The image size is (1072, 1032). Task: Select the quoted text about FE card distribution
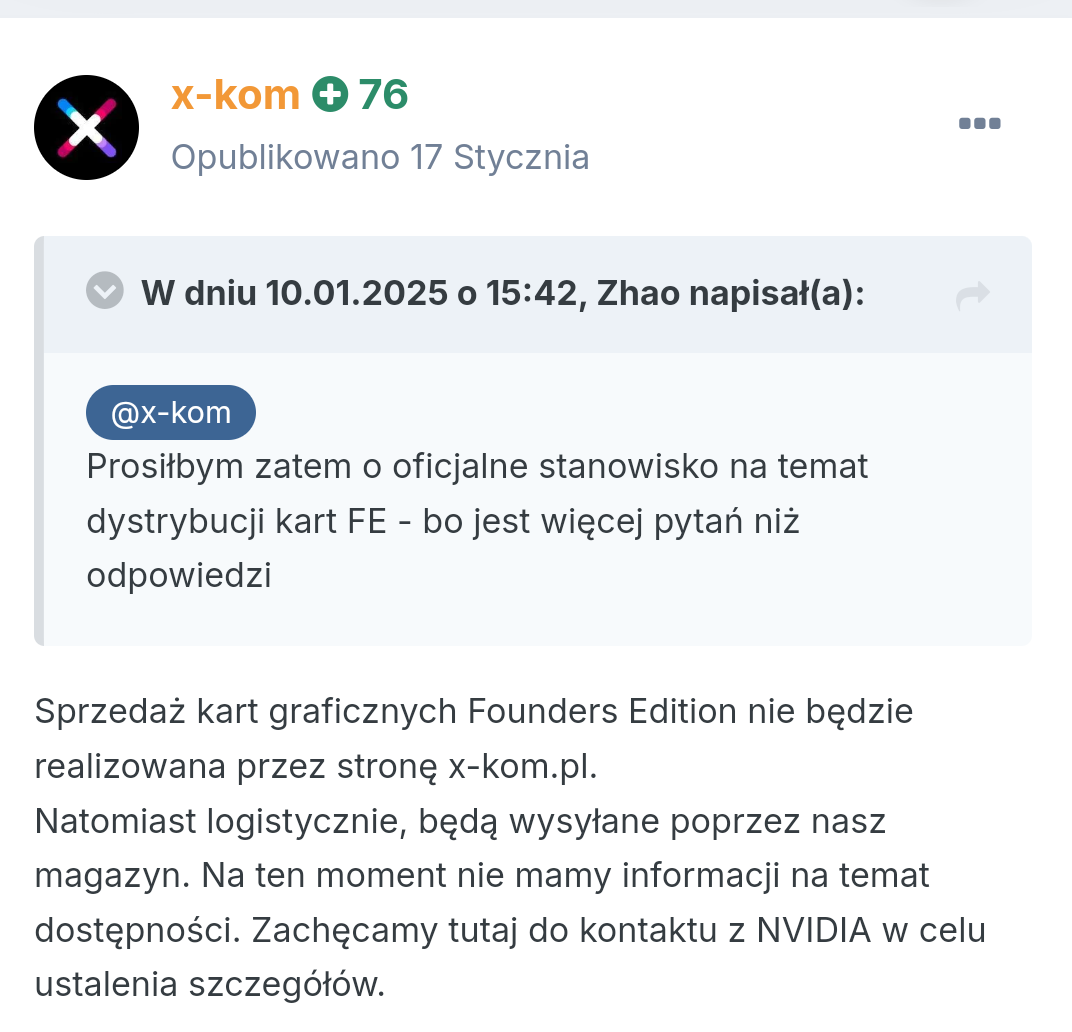click(x=478, y=520)
